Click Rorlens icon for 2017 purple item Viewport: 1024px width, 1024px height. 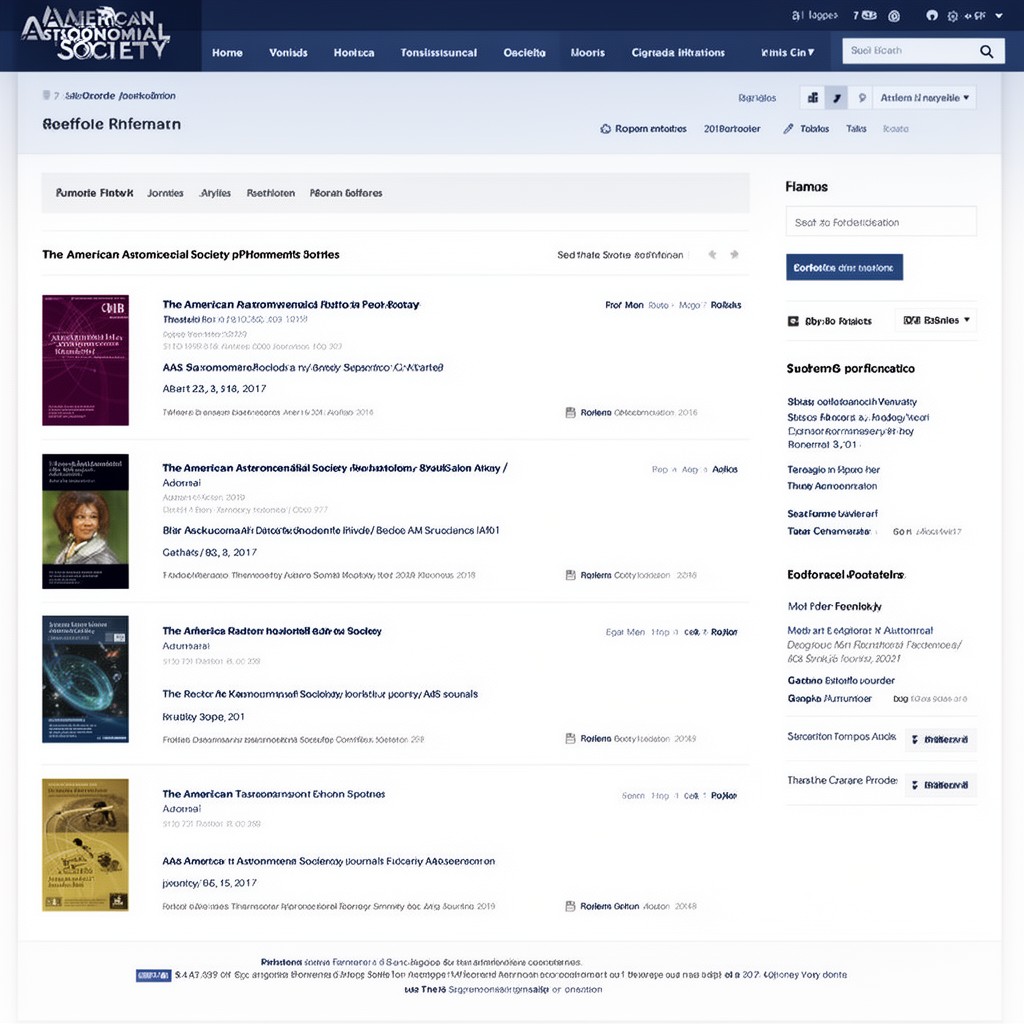click(x=570, y=413)
